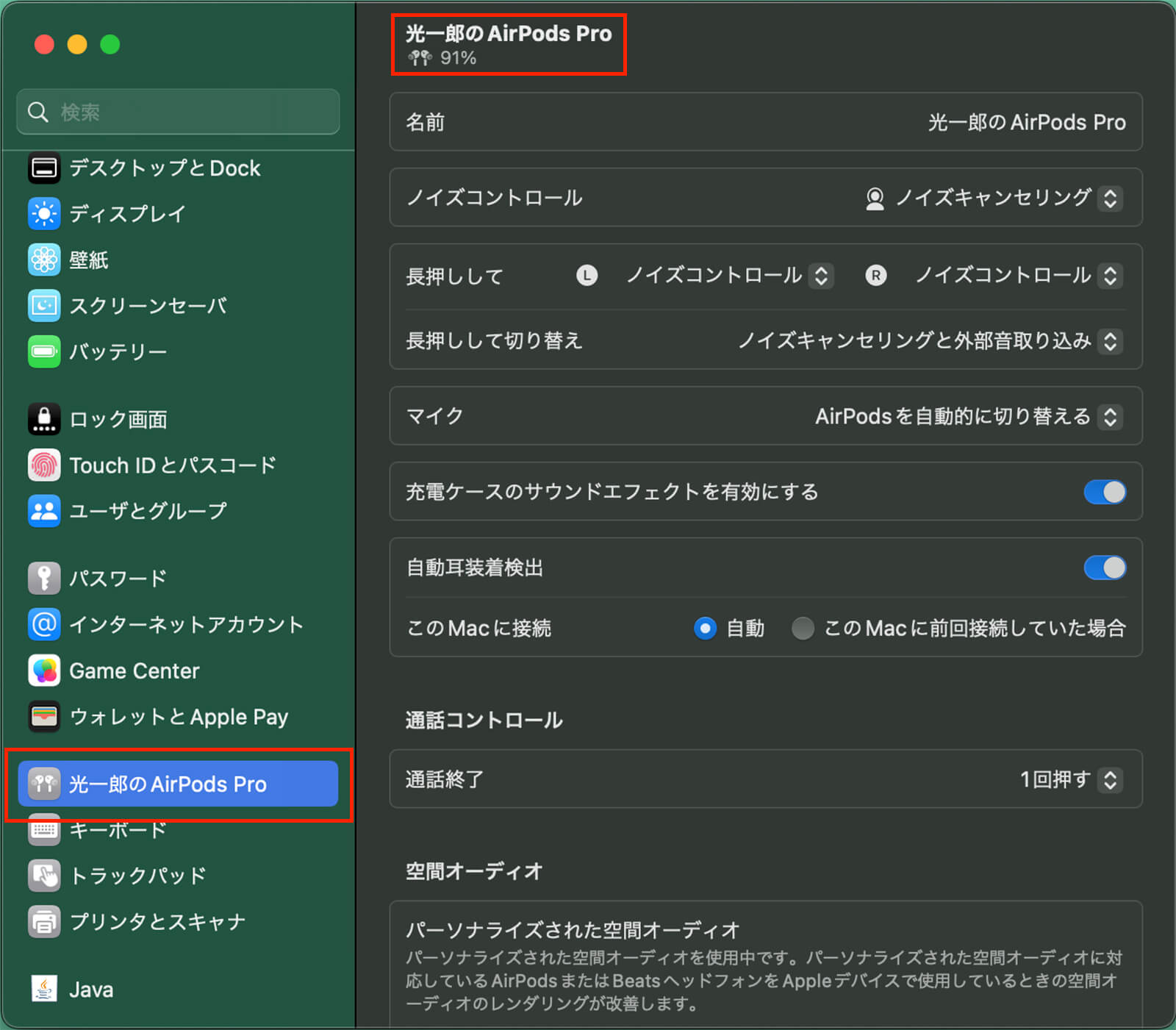1176x1030 pixels.
Task: Select 光一郎の AirPods Pro sidebar item
Action: [178, 784]
